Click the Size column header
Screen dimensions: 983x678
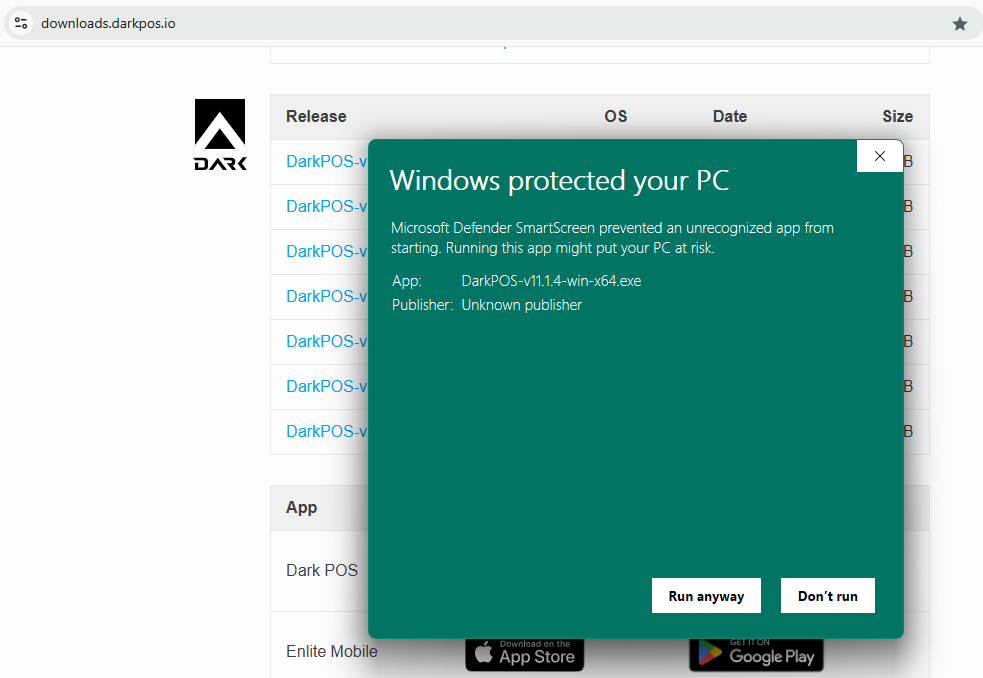pos(898,117)
